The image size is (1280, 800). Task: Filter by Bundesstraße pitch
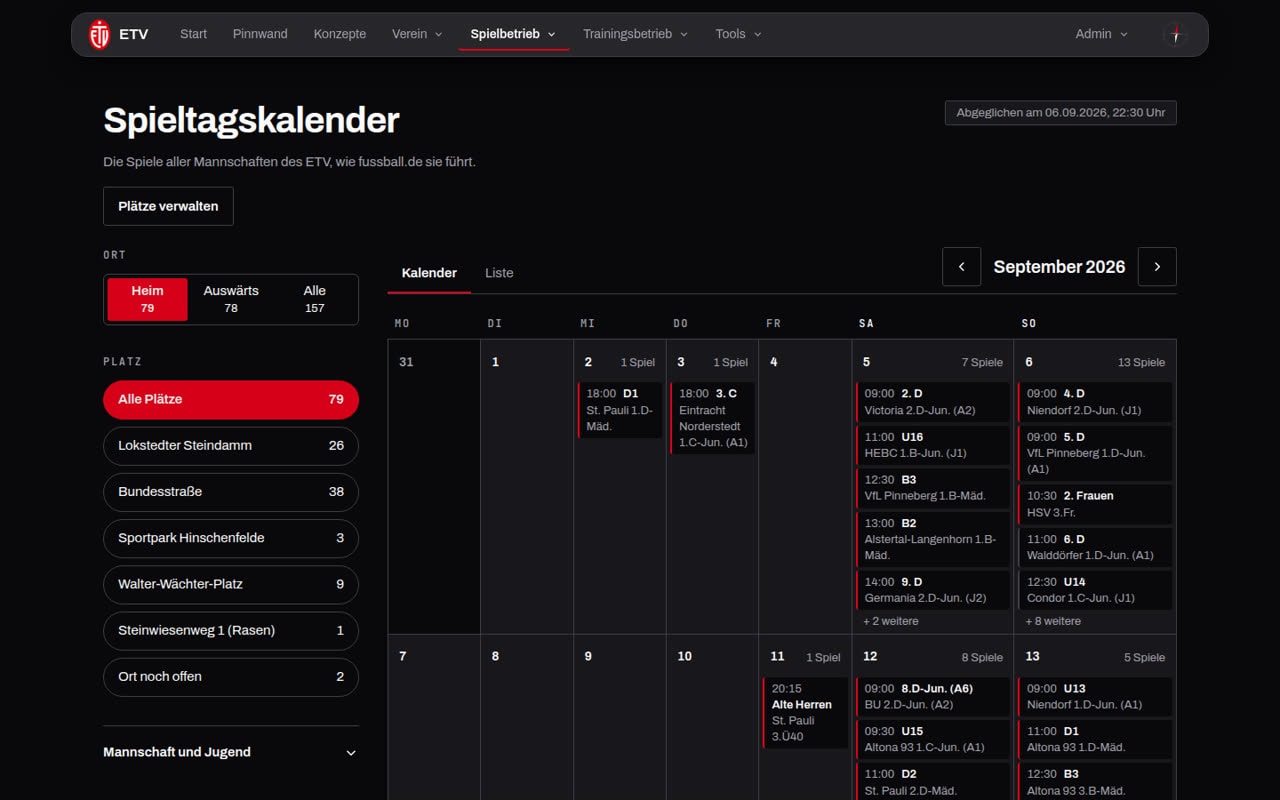coord(231,491)
